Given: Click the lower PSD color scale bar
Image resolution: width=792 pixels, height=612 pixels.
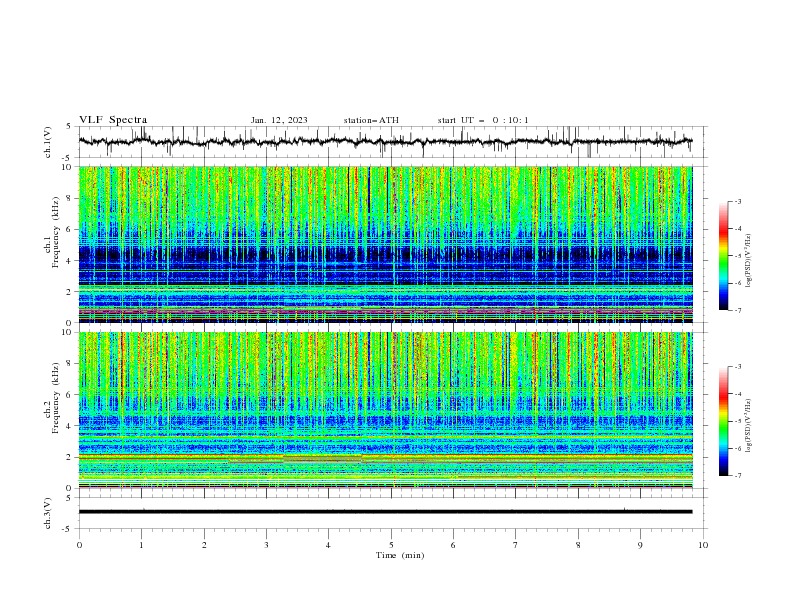Looking at the screenshot, I should [724, 421].
